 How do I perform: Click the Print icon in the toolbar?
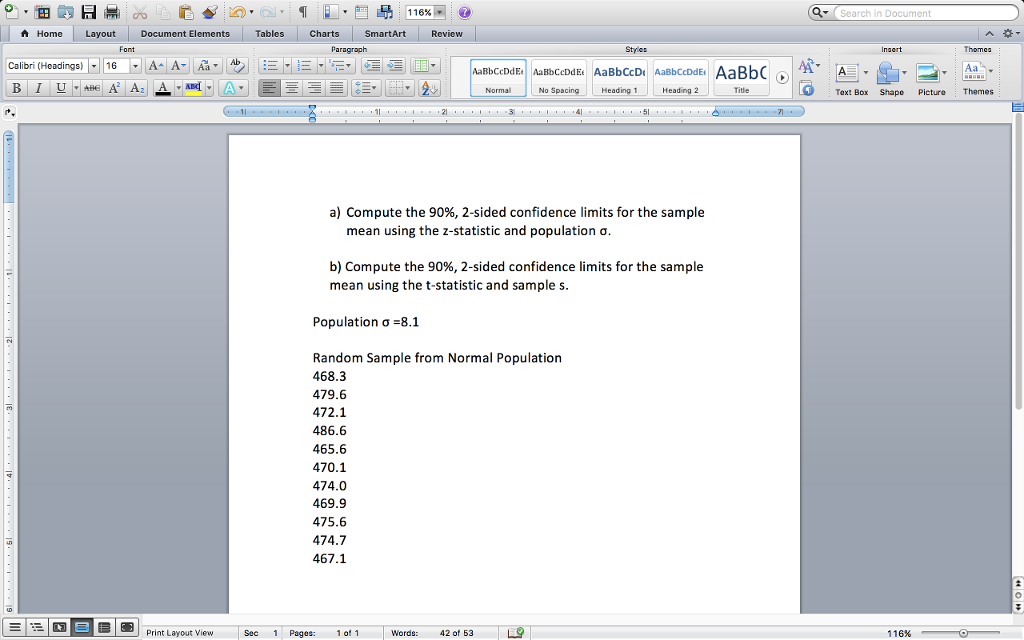(x=112, y=11)
